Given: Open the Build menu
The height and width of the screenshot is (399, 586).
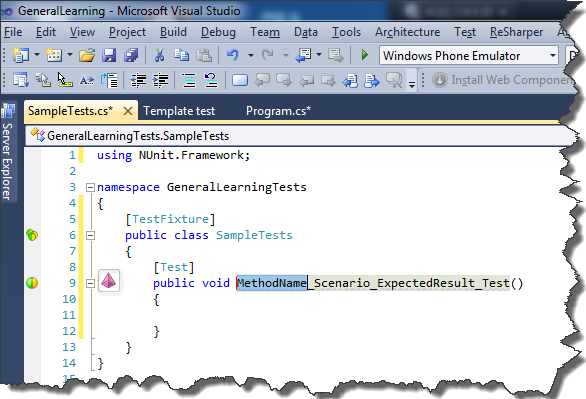Looking at the screenshot, I should (x=173, y=32).
